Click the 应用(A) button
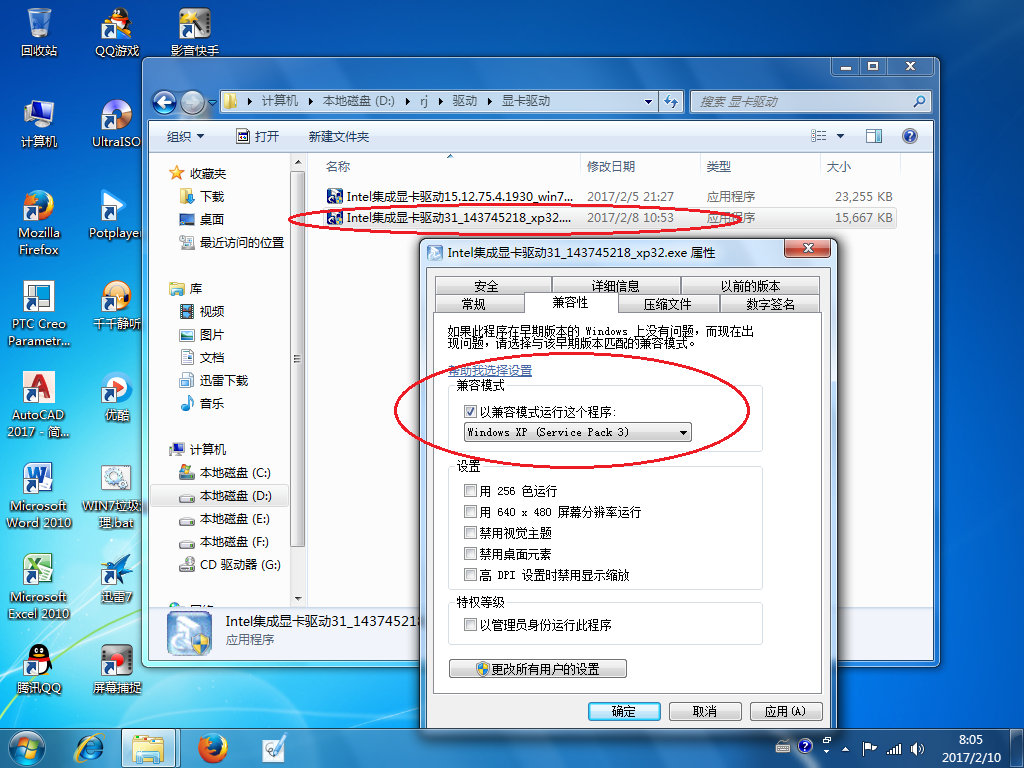1024x768 pixels. [x=786, y=711]
